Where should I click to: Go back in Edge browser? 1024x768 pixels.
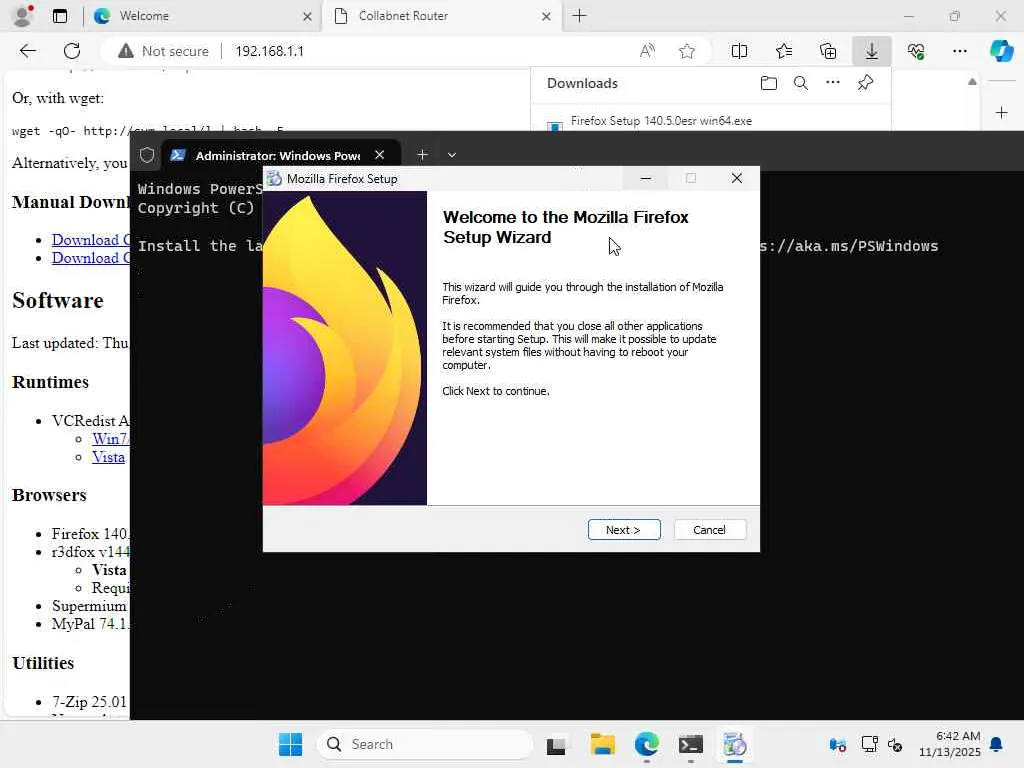tap(27, 51)
